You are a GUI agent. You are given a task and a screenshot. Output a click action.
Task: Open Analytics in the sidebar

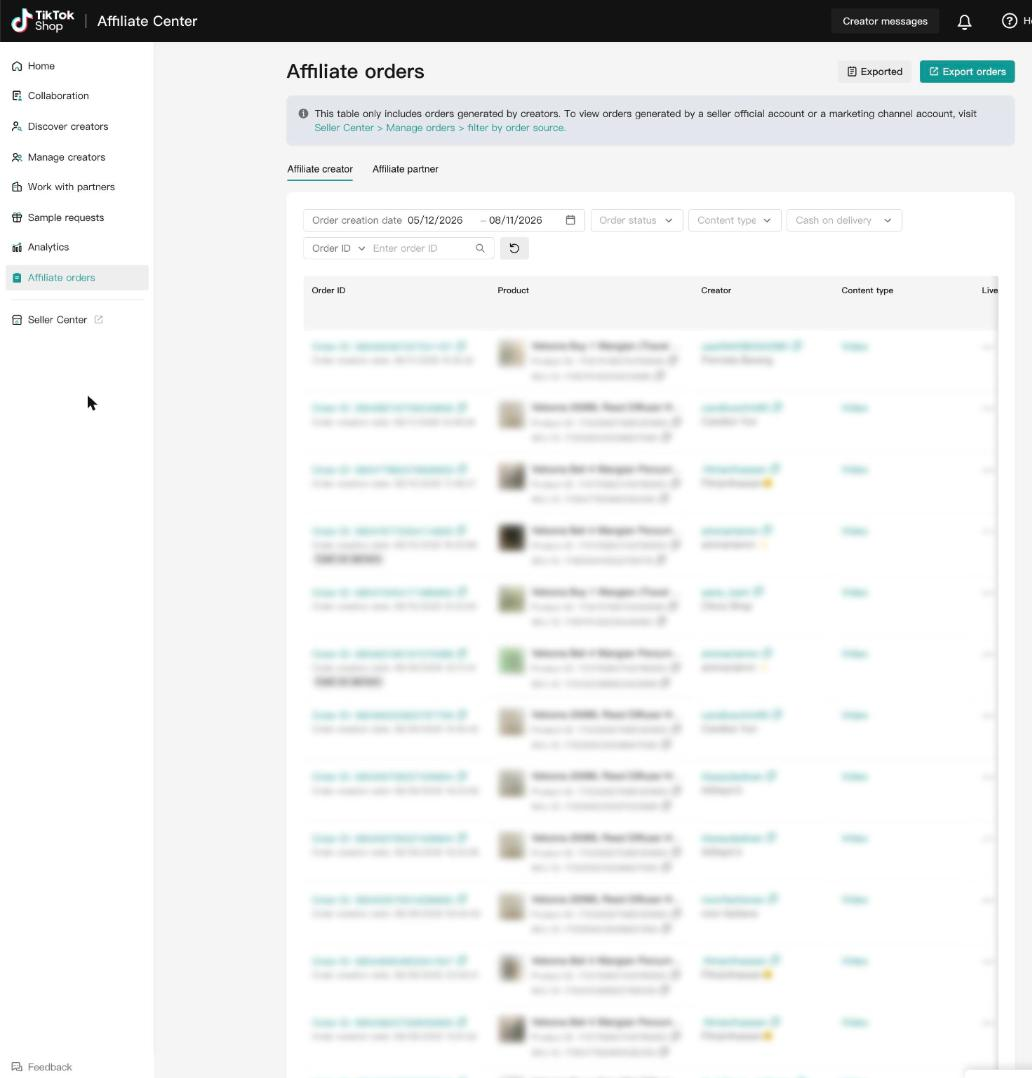48,247
